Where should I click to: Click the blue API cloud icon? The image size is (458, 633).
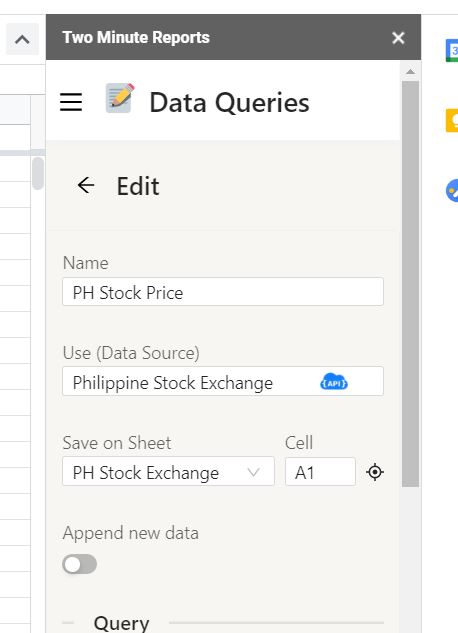(334, 382)
